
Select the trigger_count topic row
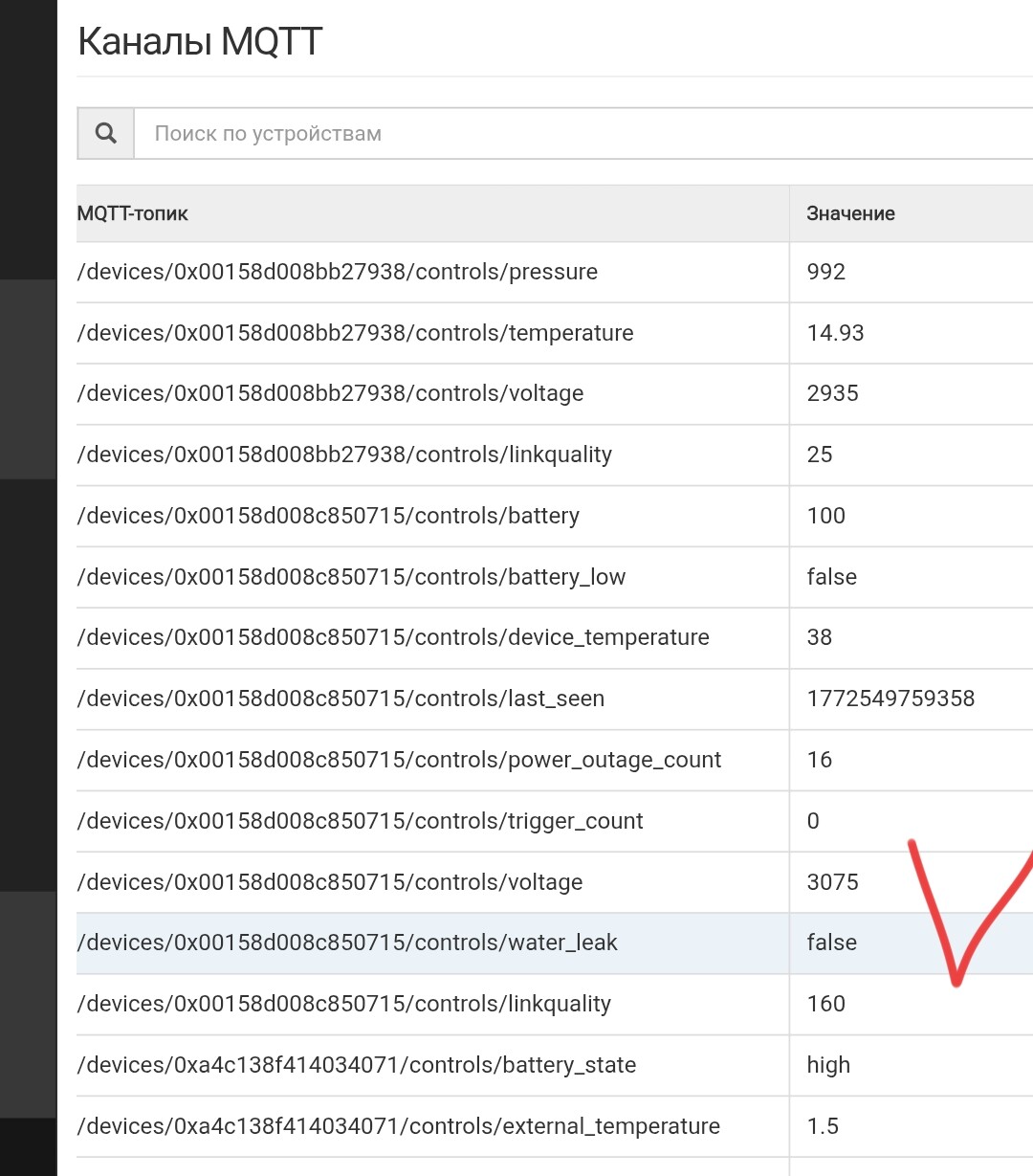click(x=360, y=821)
